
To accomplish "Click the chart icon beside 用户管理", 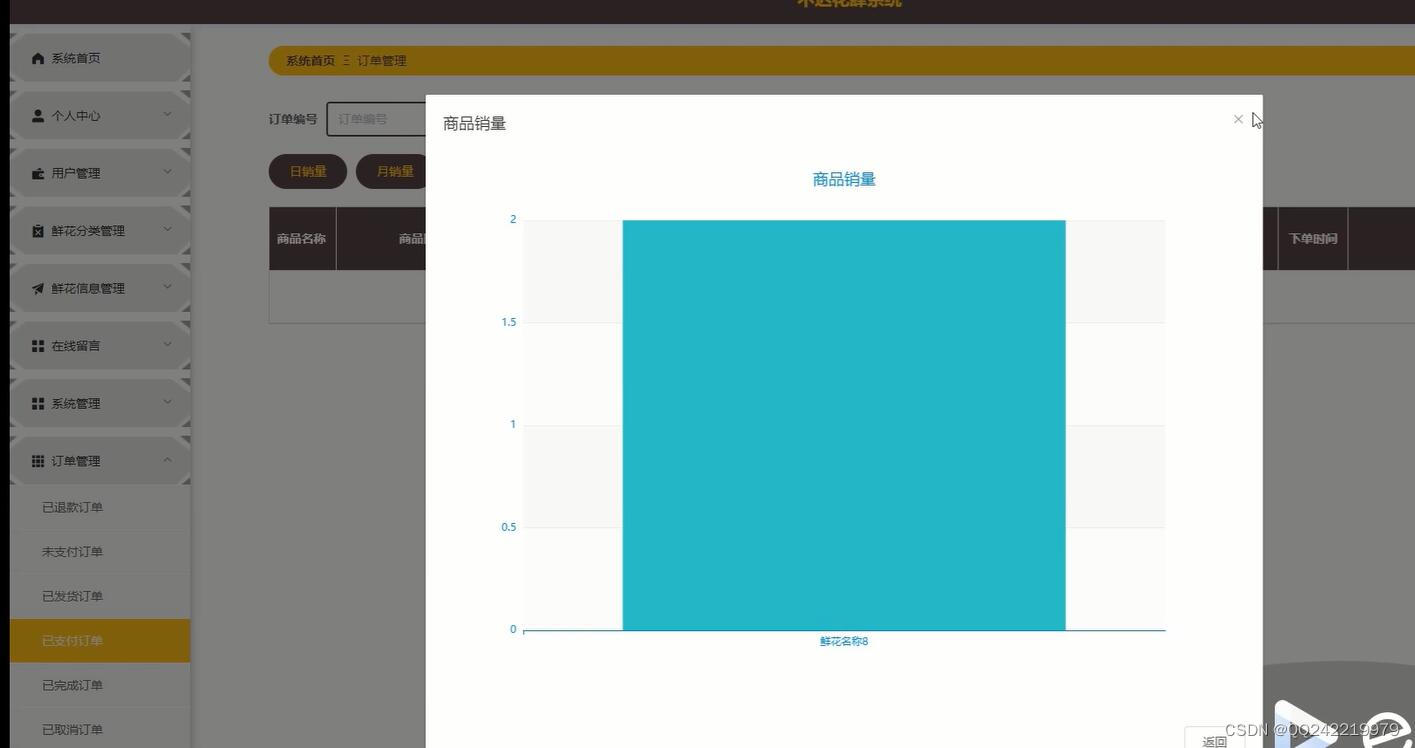I will click(x=37, y=172).
